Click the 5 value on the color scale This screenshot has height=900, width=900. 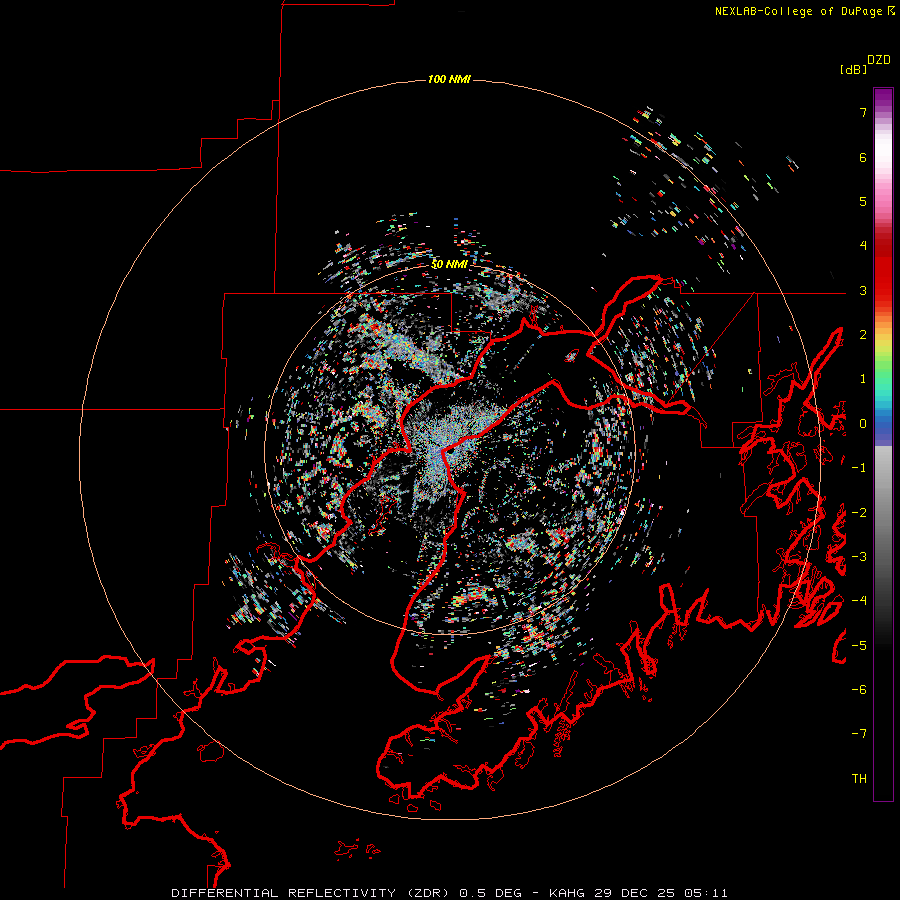point(863,201)
